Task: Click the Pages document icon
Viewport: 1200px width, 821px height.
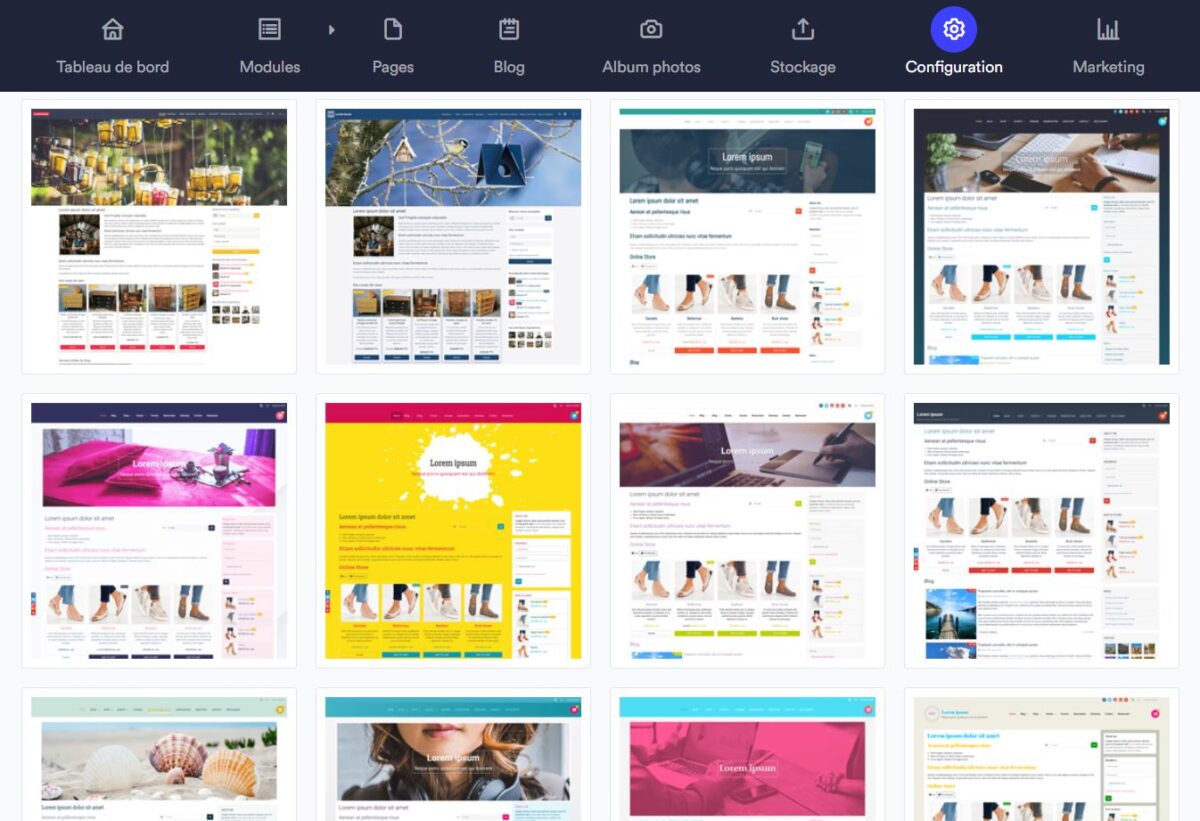Action: (393, 29)
